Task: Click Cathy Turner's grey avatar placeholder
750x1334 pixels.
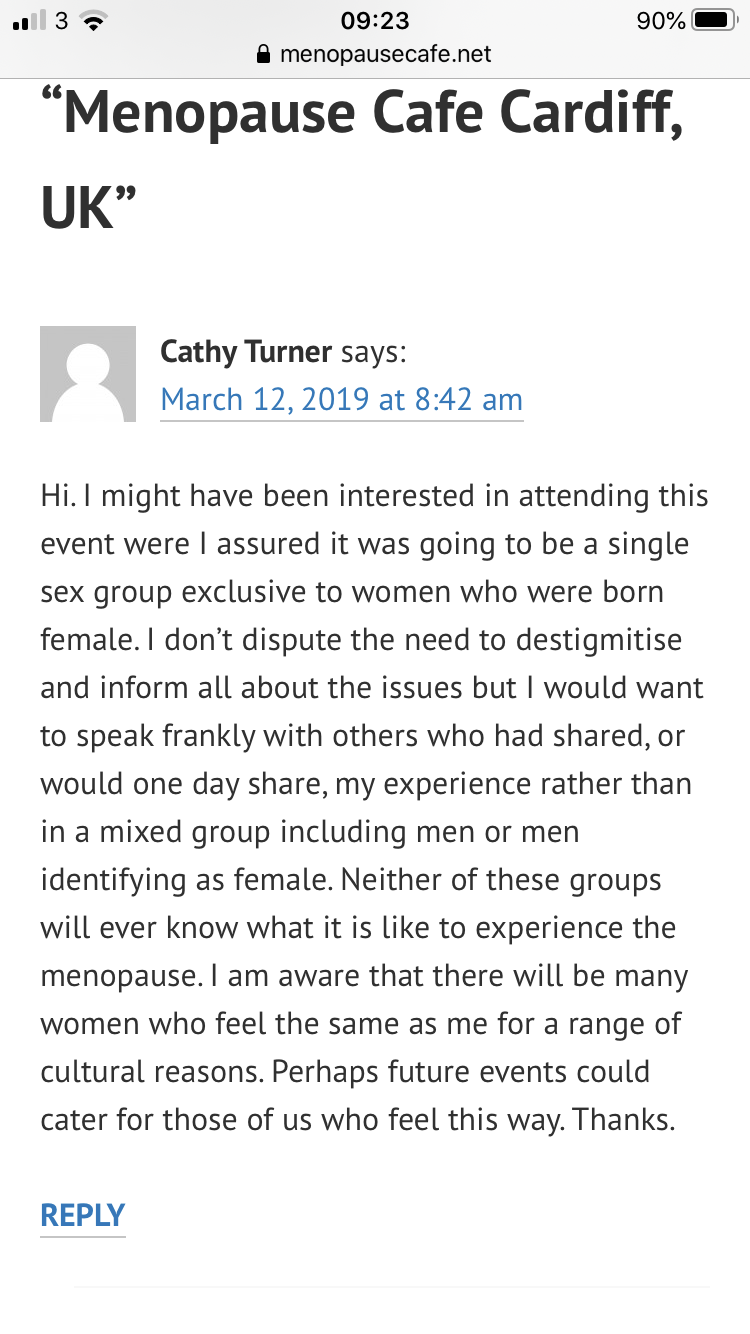Action: 88,374
